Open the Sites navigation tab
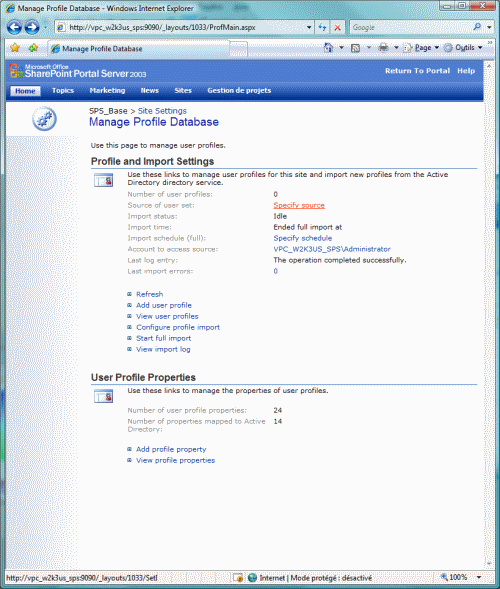 pyautogui.click(x=183, y=91)
